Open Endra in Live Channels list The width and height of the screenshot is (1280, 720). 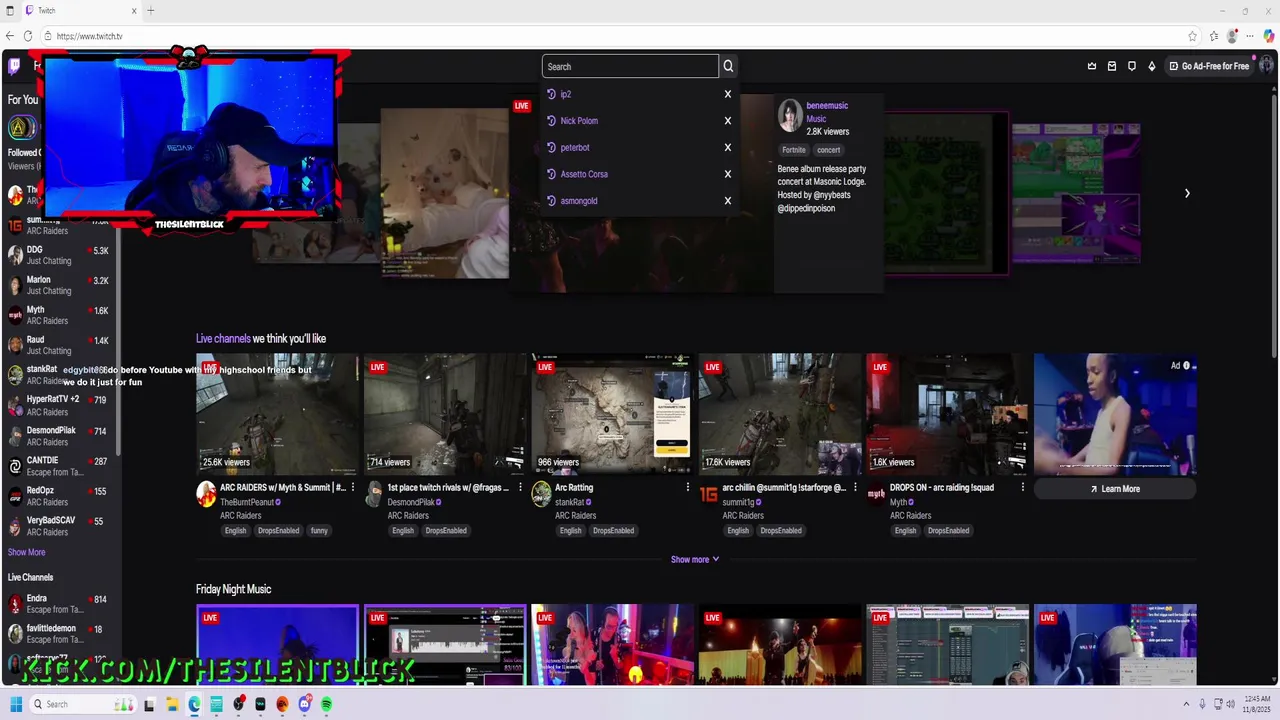click(x=60, y=604)
